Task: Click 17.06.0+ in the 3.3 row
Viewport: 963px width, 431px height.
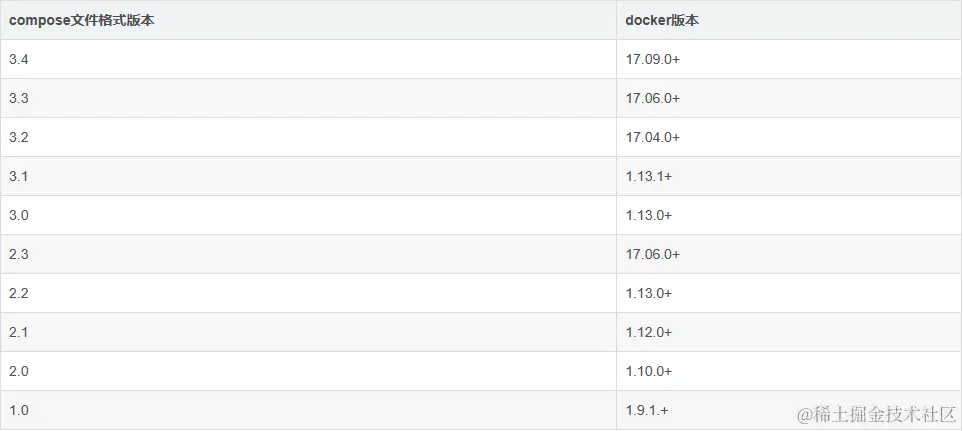Action: 789,98
